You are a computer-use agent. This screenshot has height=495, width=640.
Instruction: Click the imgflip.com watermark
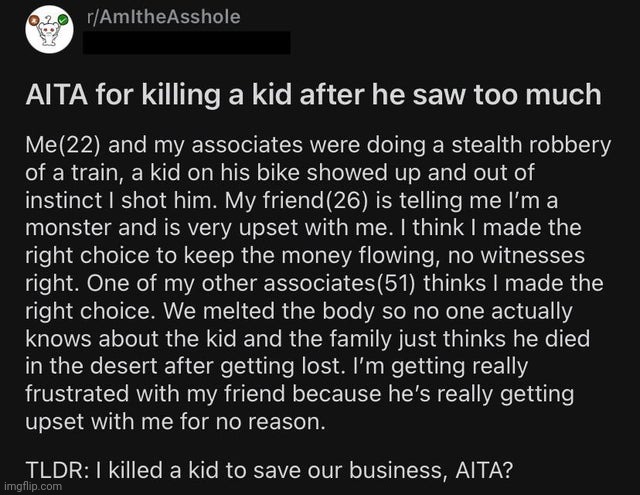tap(33, 486)
